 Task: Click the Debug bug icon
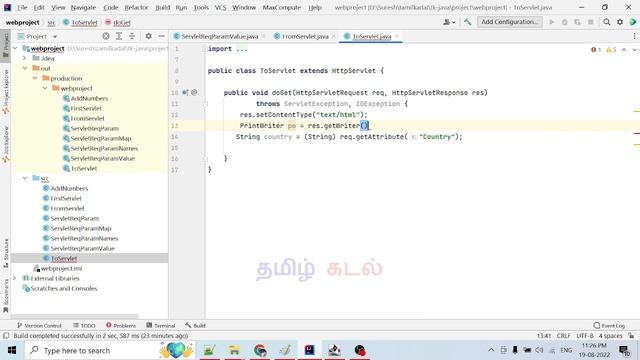tap(564, 22)
